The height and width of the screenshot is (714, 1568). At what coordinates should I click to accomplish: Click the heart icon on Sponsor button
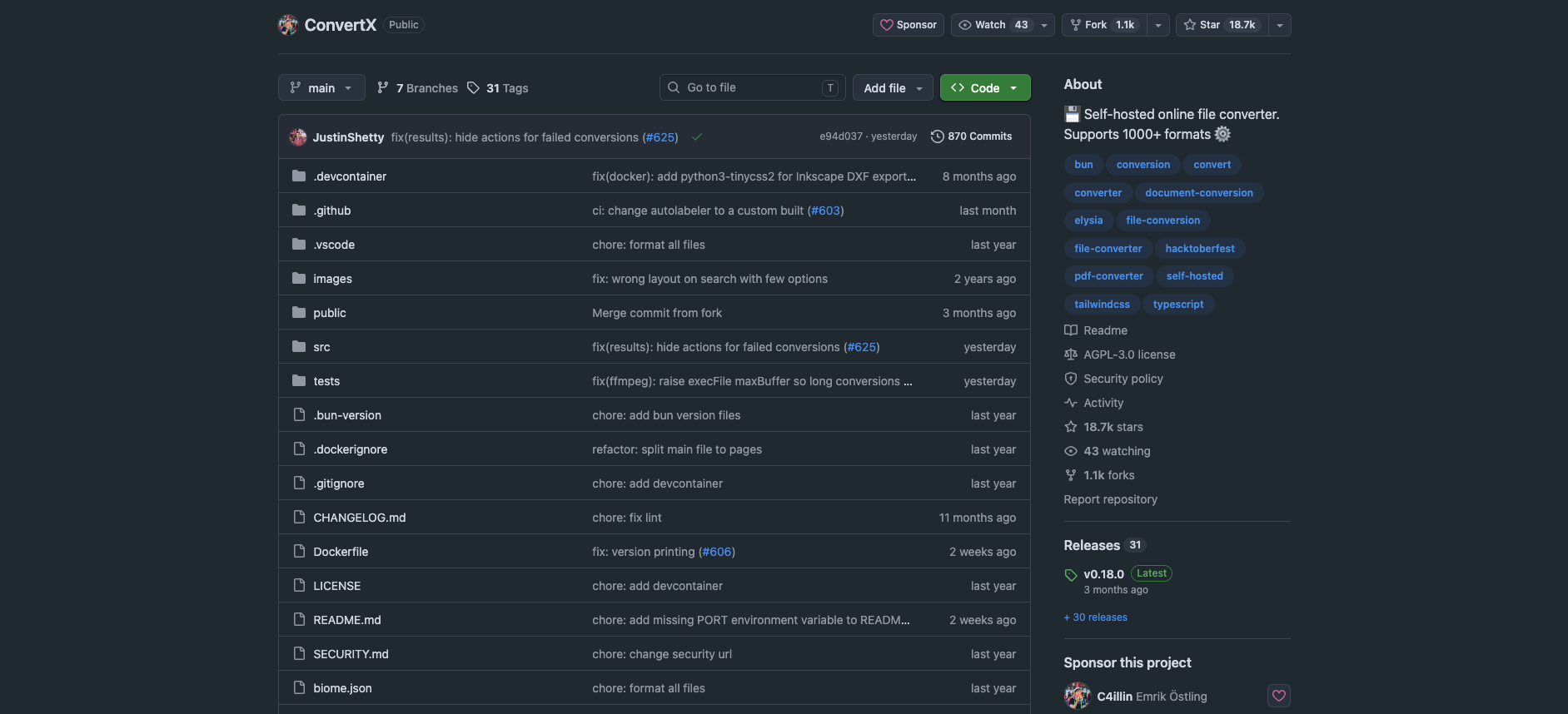pyautogui.click(x=887, y=25)
